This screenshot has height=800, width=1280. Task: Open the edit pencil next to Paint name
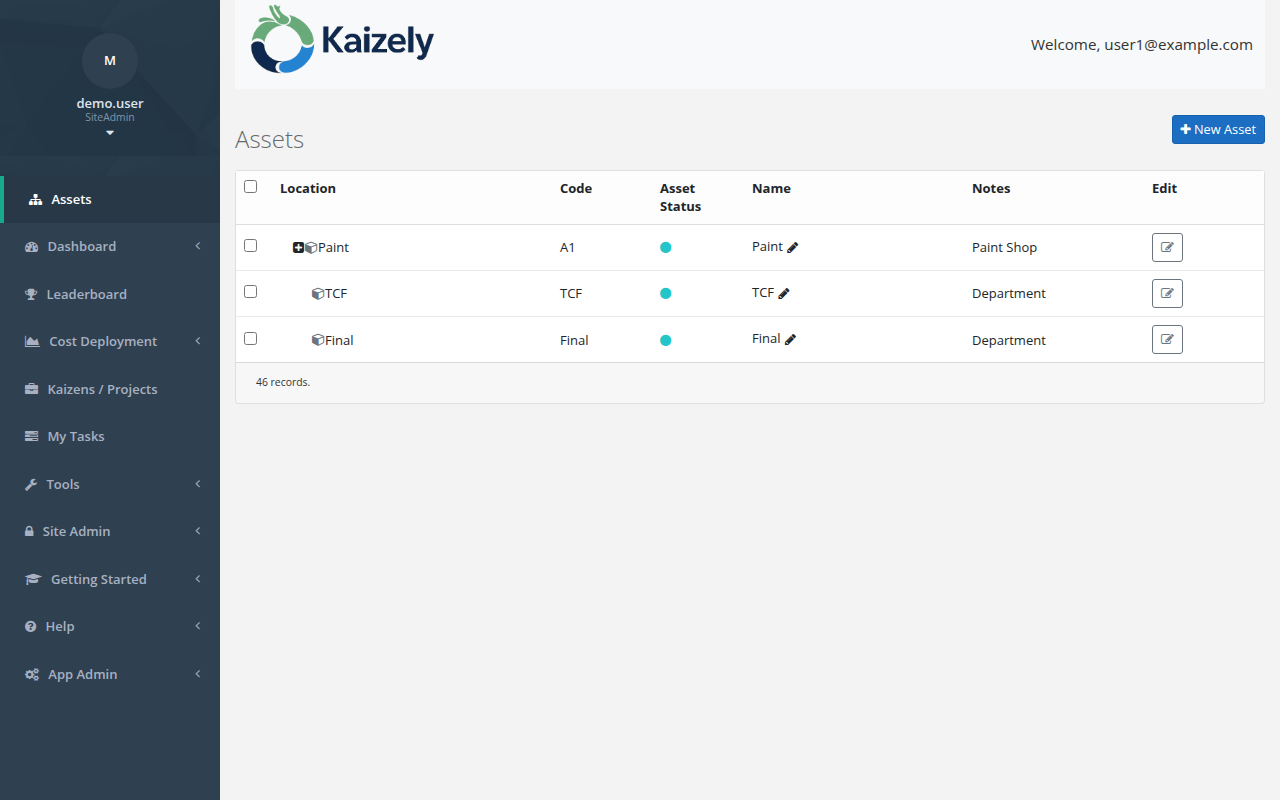pos(792,246)
